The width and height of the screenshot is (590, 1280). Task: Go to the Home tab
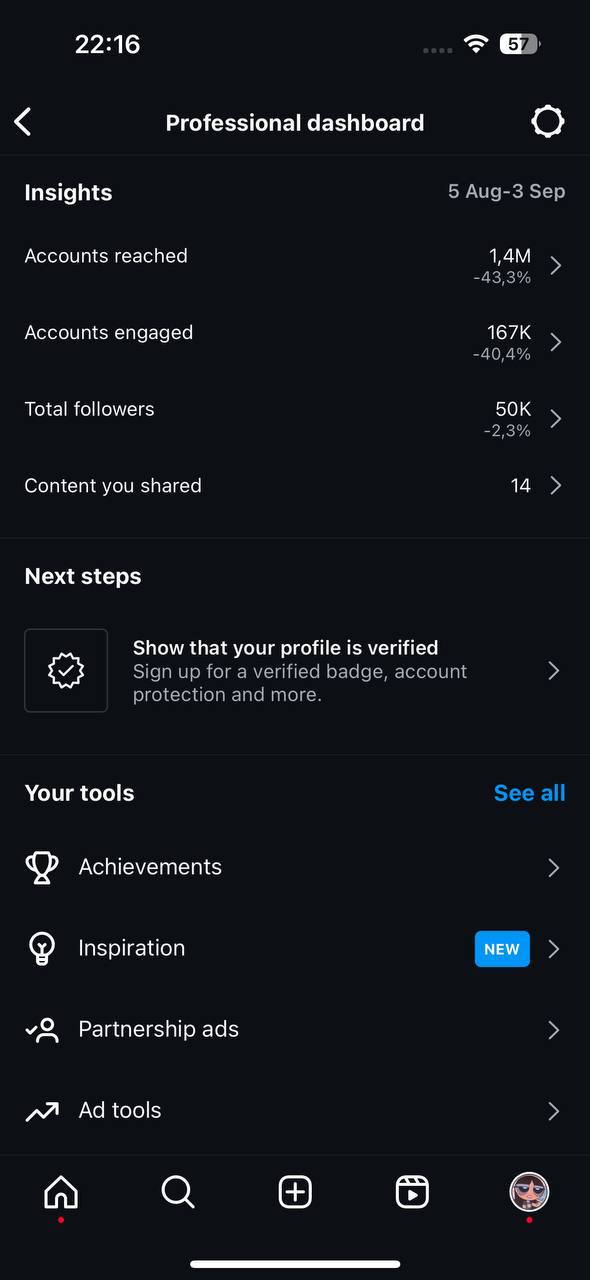coord(61,1192)
